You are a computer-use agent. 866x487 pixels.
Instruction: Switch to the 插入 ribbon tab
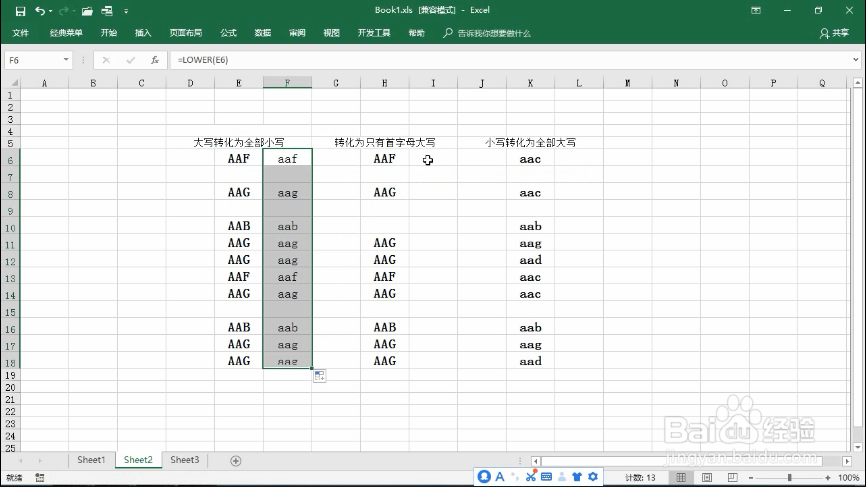click(143, 33)
